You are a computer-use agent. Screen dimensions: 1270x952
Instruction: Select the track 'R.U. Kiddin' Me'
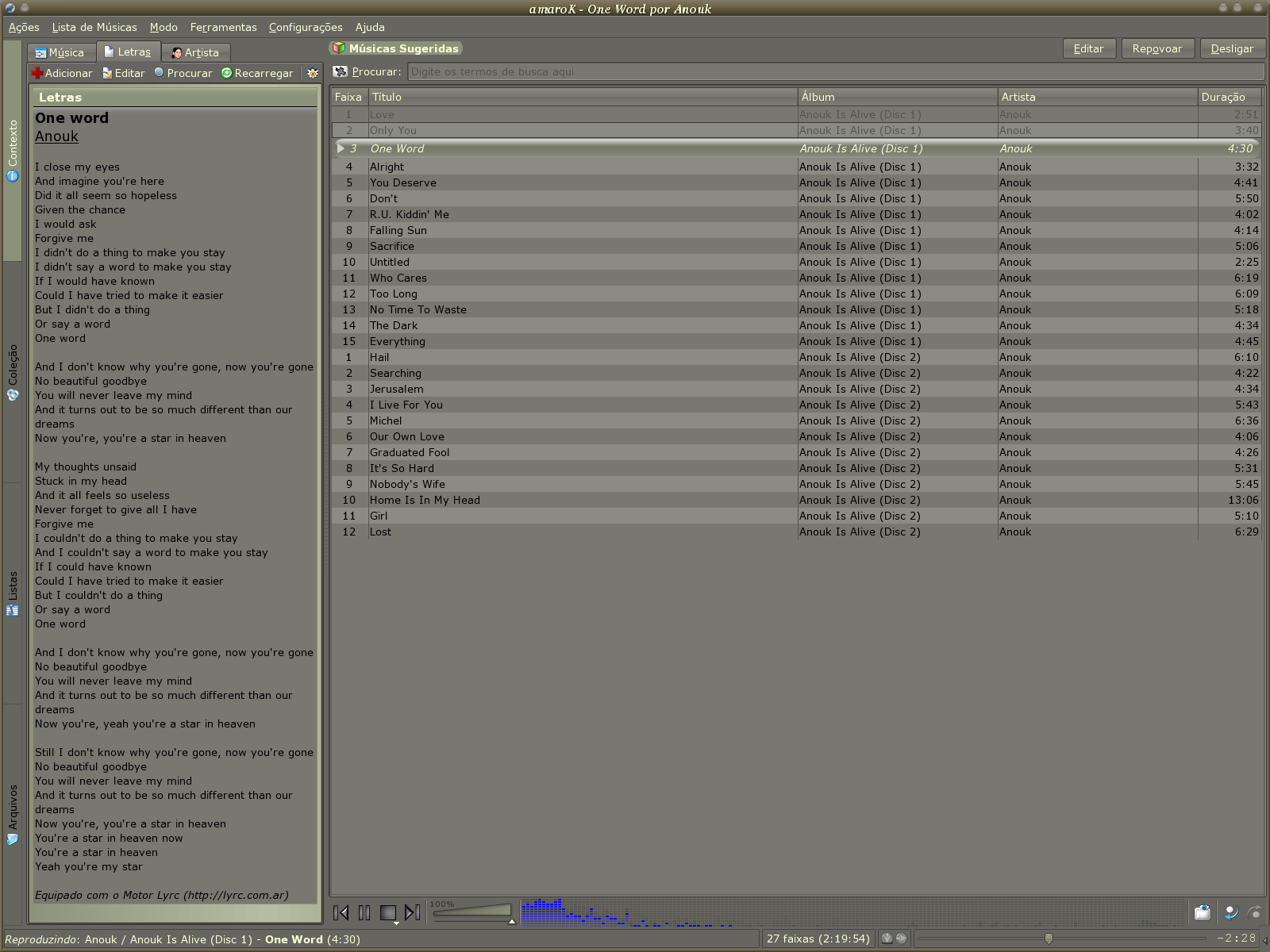click(796, 214)
